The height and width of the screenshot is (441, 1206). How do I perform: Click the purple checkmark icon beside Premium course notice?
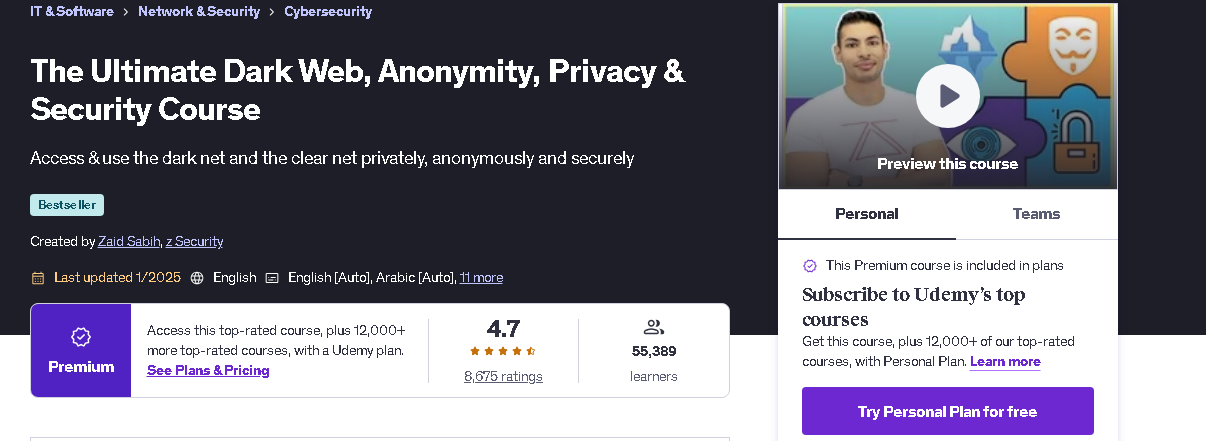tap(810, 266)
